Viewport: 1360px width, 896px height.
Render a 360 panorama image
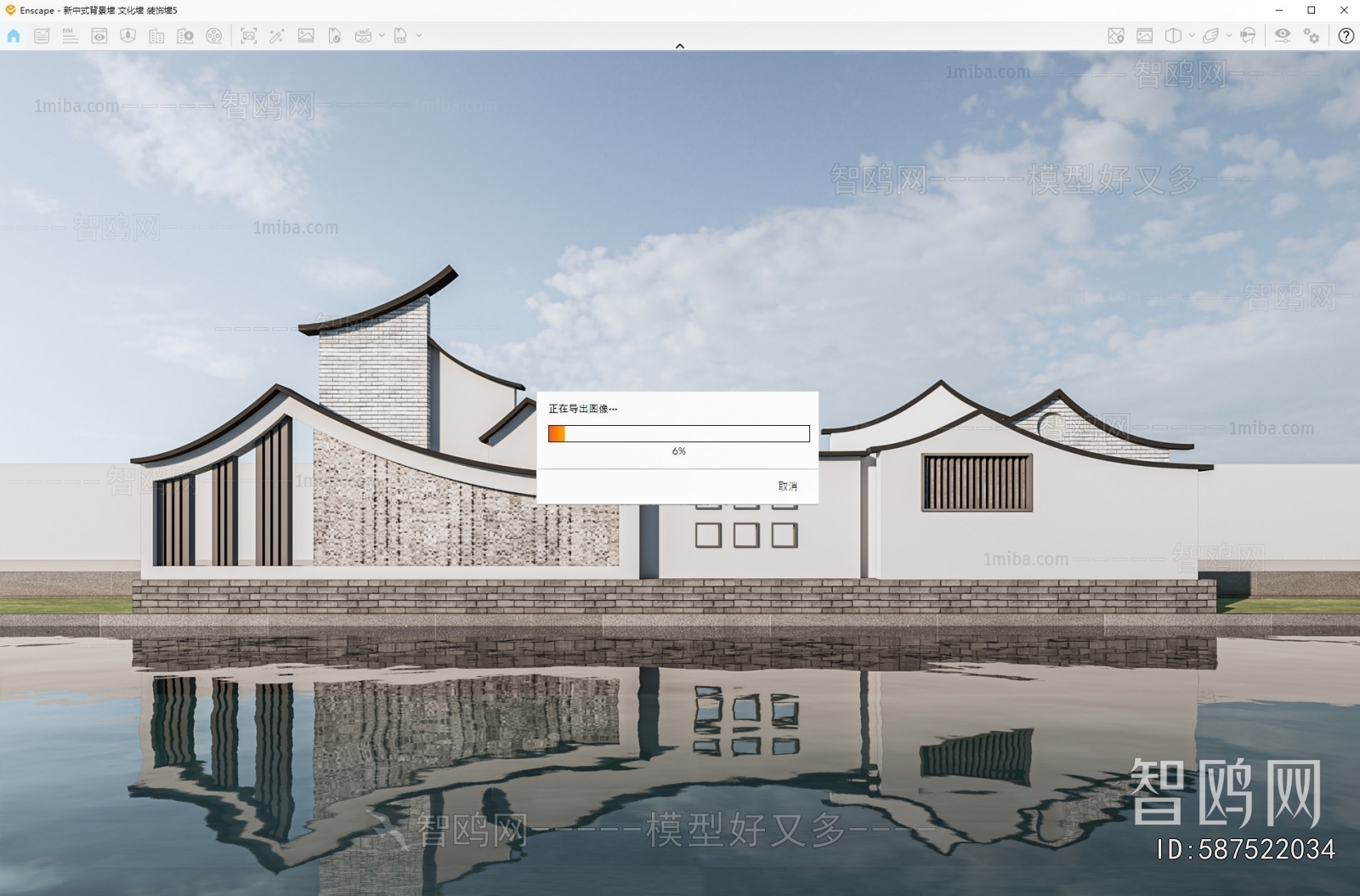[x=362, y=36]
